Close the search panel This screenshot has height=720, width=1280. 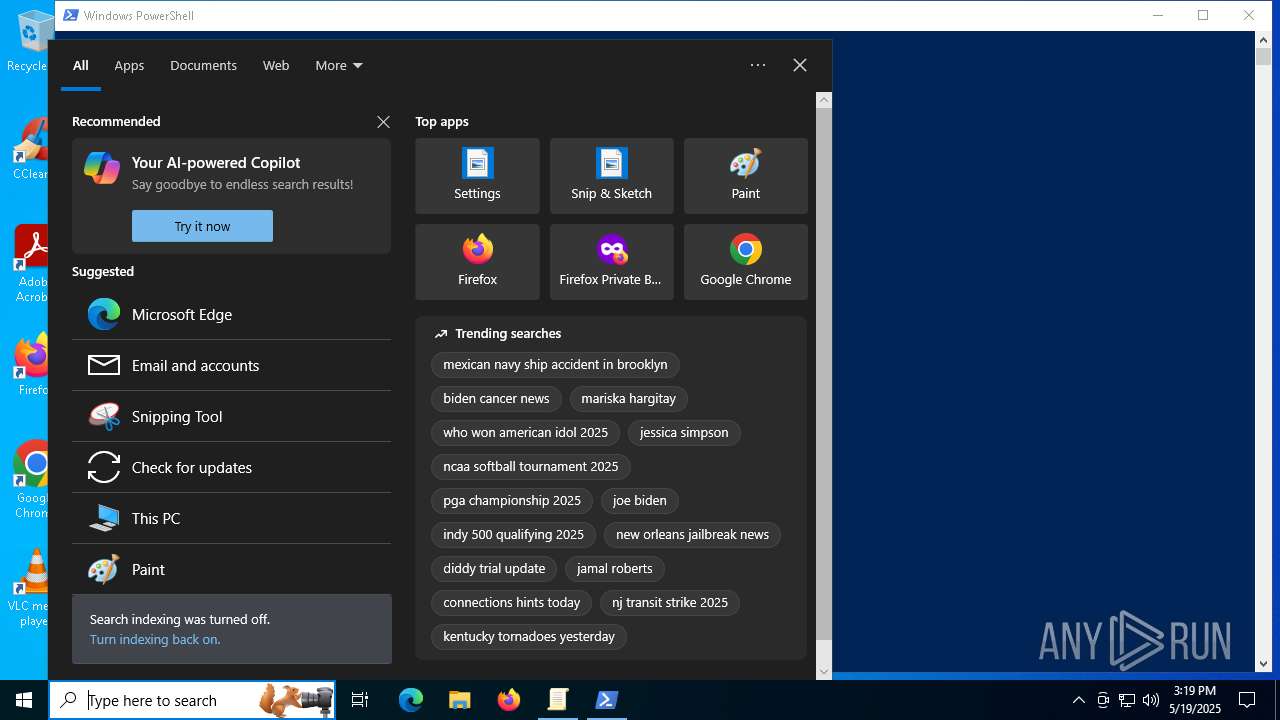tap(800, 65)
